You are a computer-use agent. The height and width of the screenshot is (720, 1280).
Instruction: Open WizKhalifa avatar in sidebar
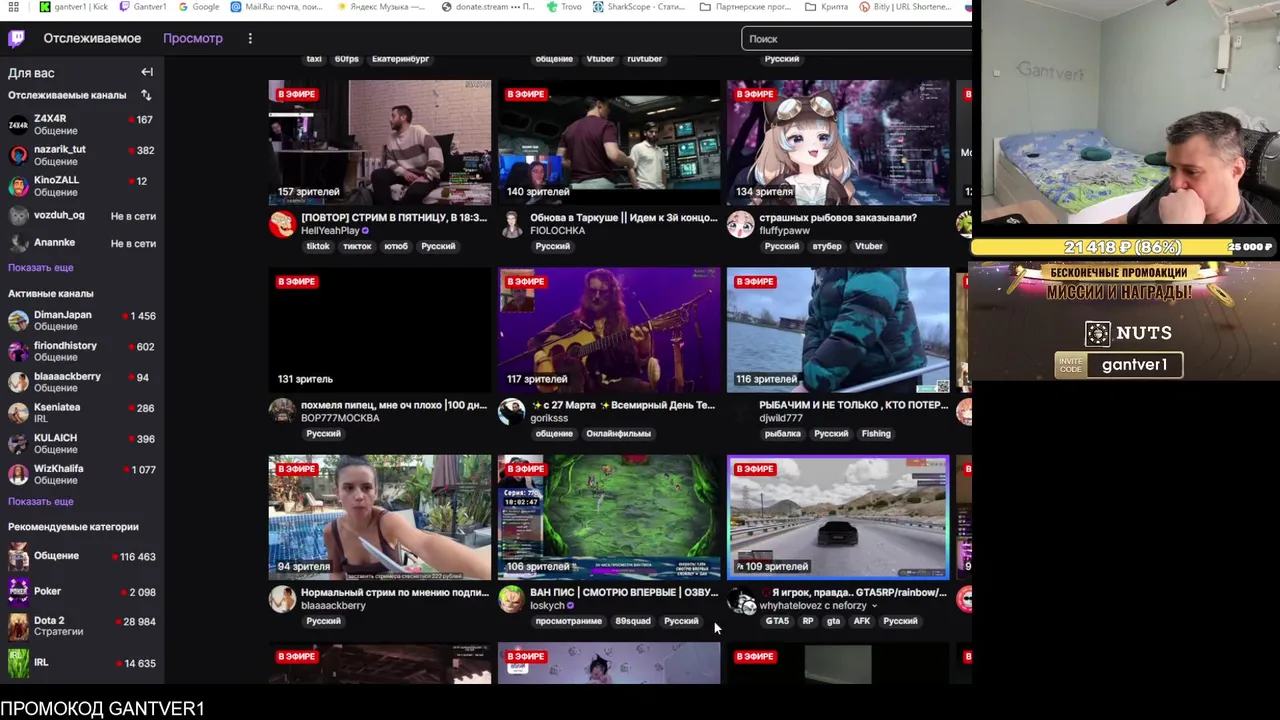coord(18,475)
